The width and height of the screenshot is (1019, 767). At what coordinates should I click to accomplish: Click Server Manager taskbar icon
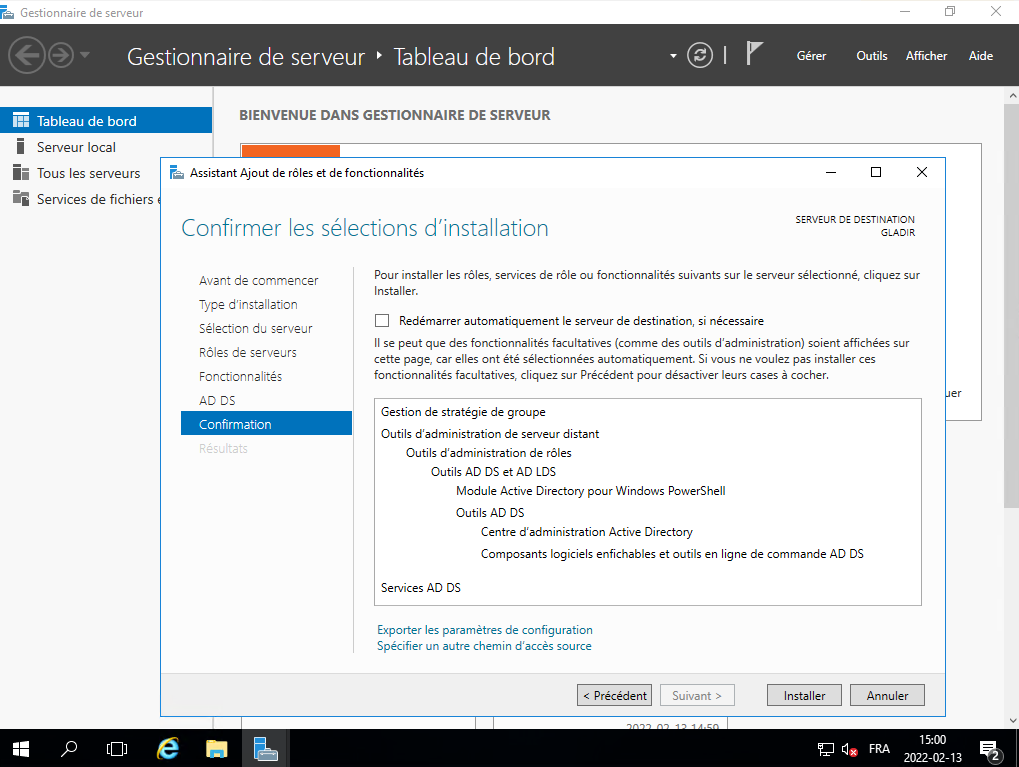point(265,749)
